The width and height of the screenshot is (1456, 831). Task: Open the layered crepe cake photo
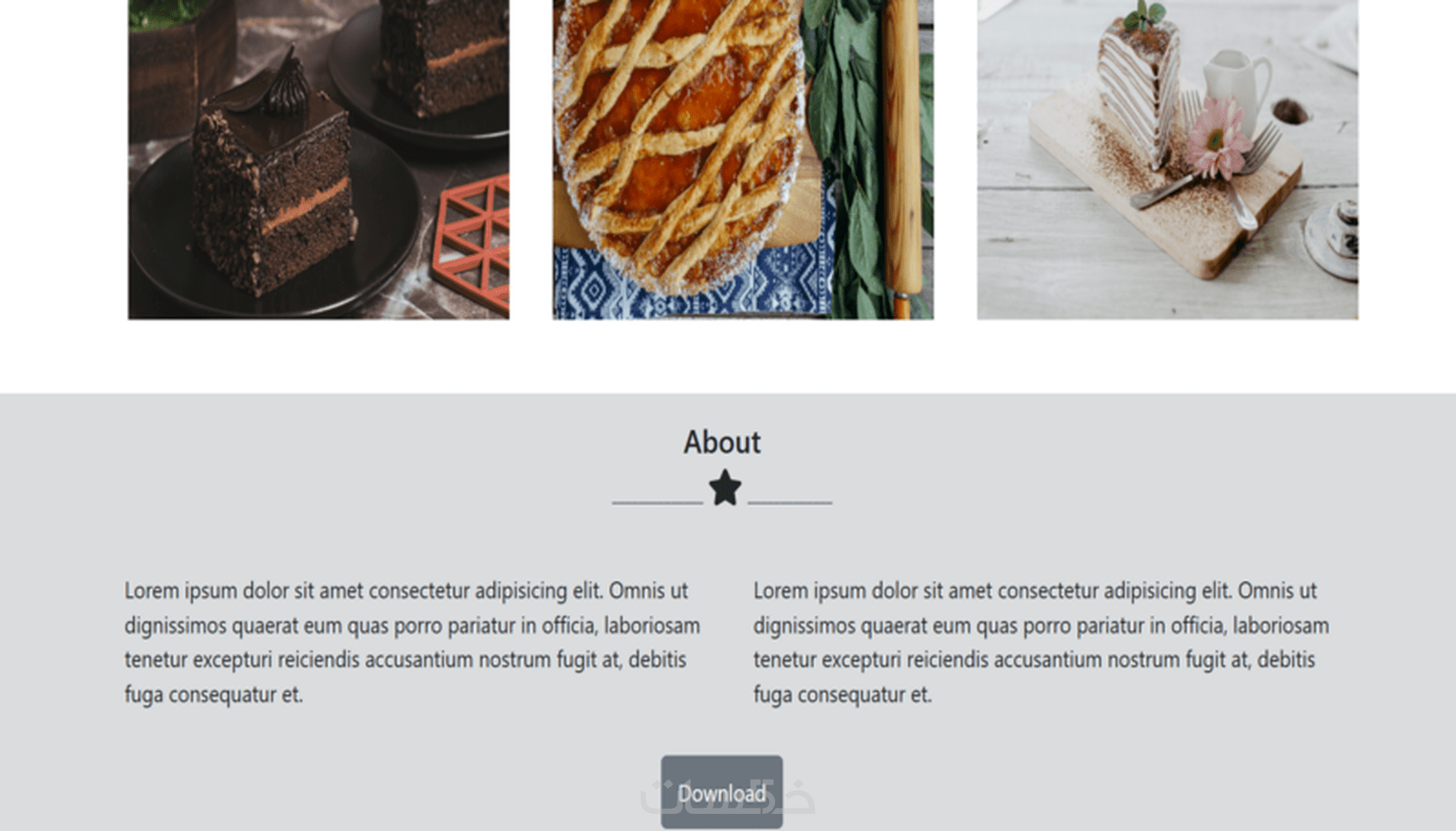coord(1167,159)
